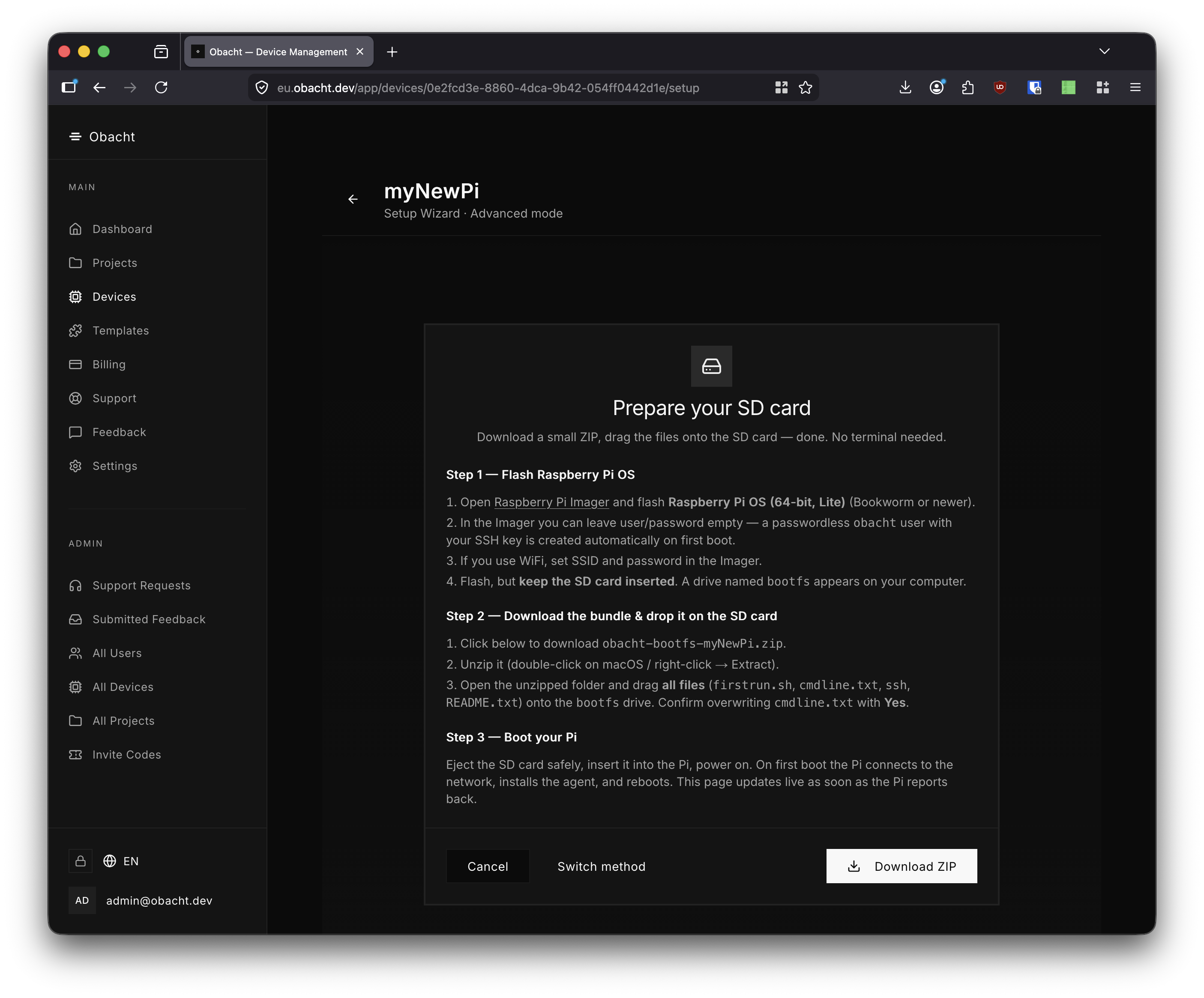Screen dimensions: 1204x998
Task: Navigate back in browser history
Action: point(99,87)
